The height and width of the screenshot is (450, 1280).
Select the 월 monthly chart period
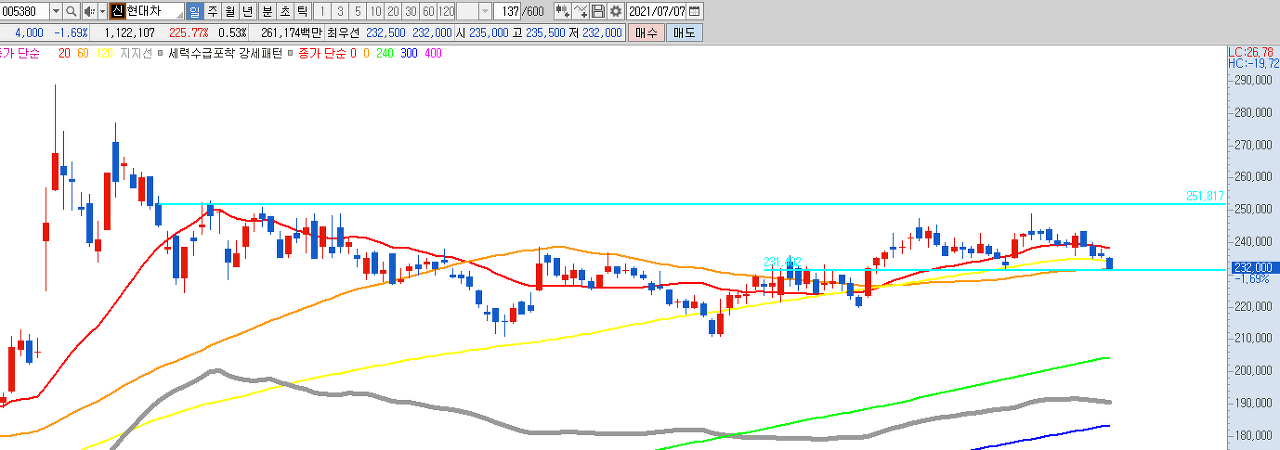coord(231,11)
